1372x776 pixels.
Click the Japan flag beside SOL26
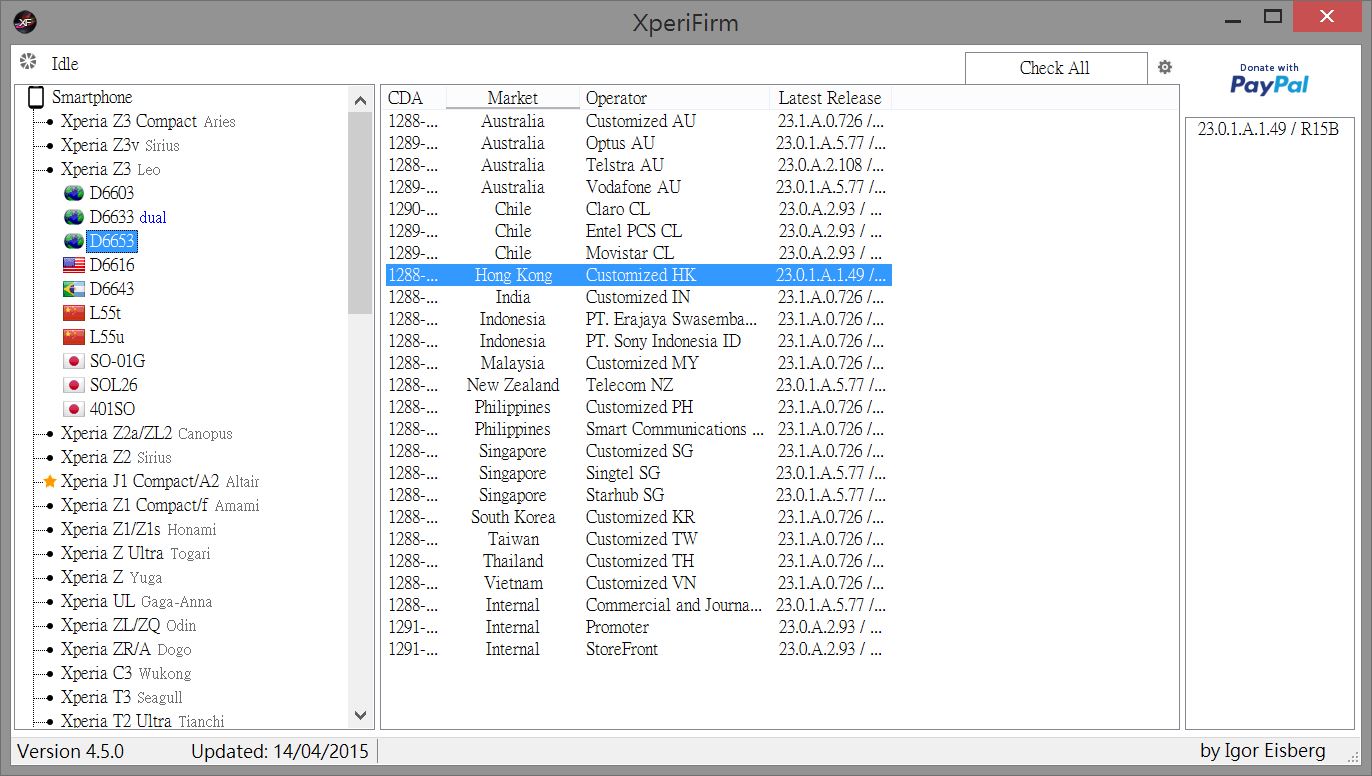click(74, 385)
